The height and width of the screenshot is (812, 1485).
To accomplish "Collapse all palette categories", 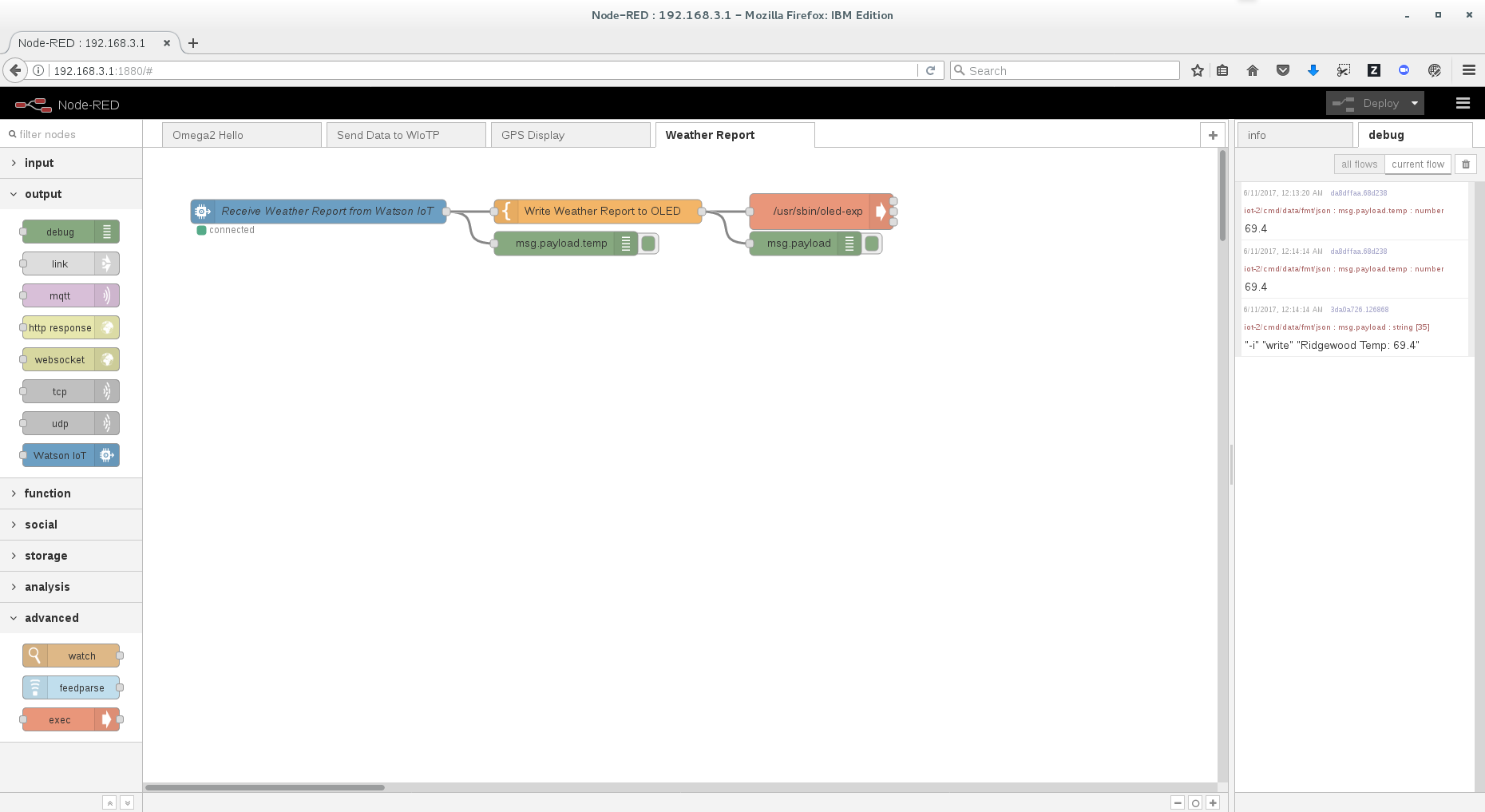I will point(109,802).
